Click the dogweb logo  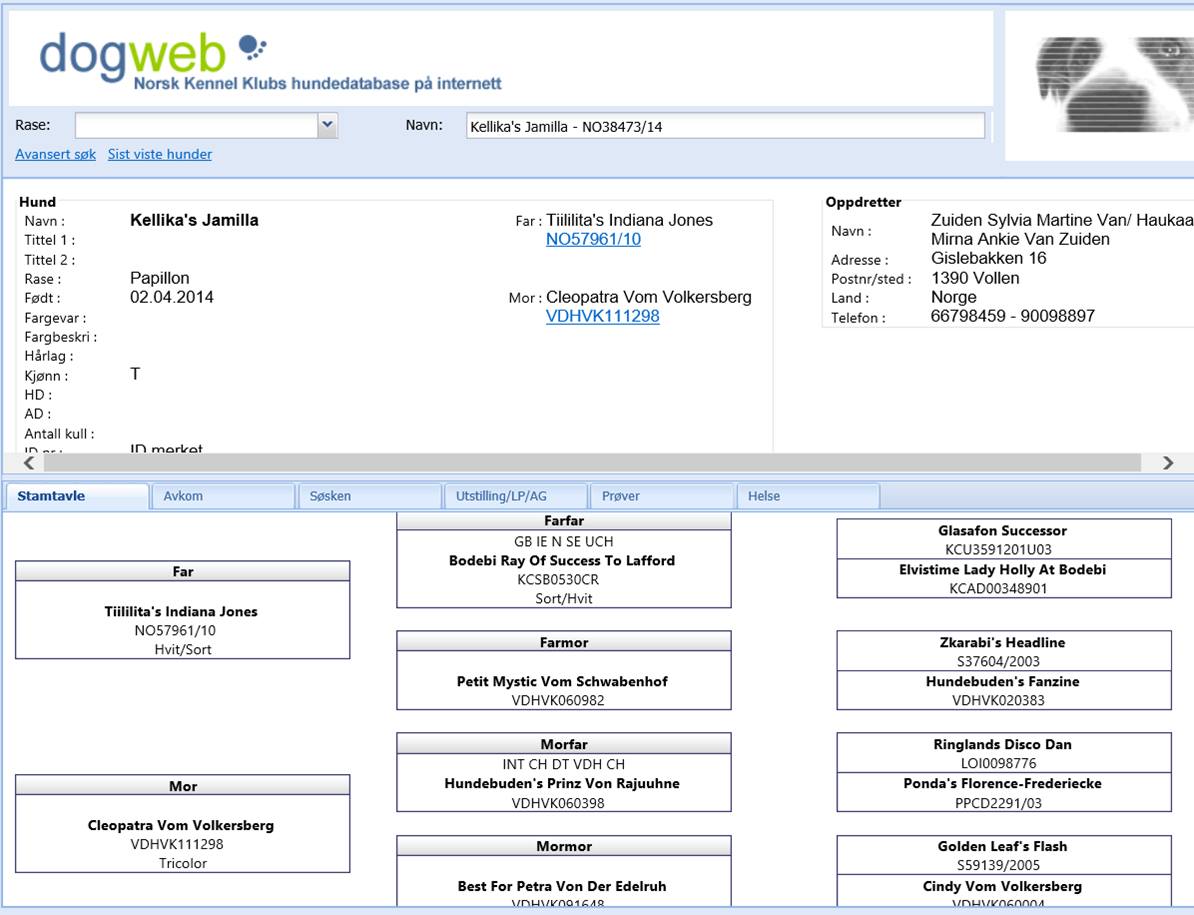tap(270, 61)
